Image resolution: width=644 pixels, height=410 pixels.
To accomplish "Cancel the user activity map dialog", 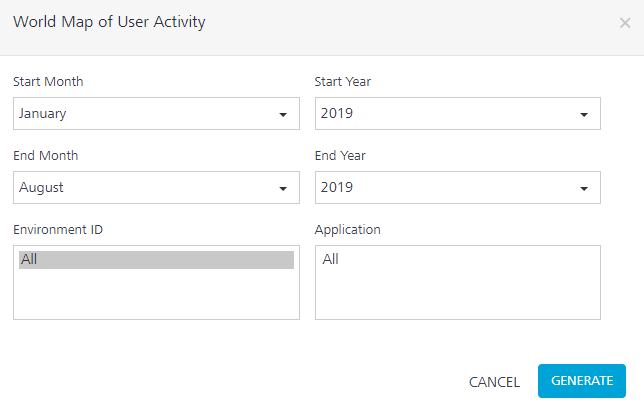I will pyautogui.click(x=494, y=382).
